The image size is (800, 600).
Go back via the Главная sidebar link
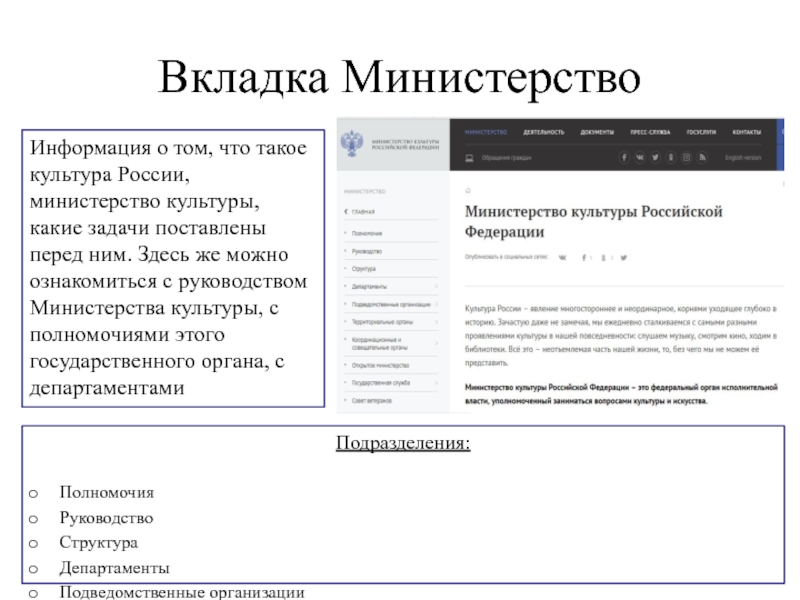(x=362, y=212)
